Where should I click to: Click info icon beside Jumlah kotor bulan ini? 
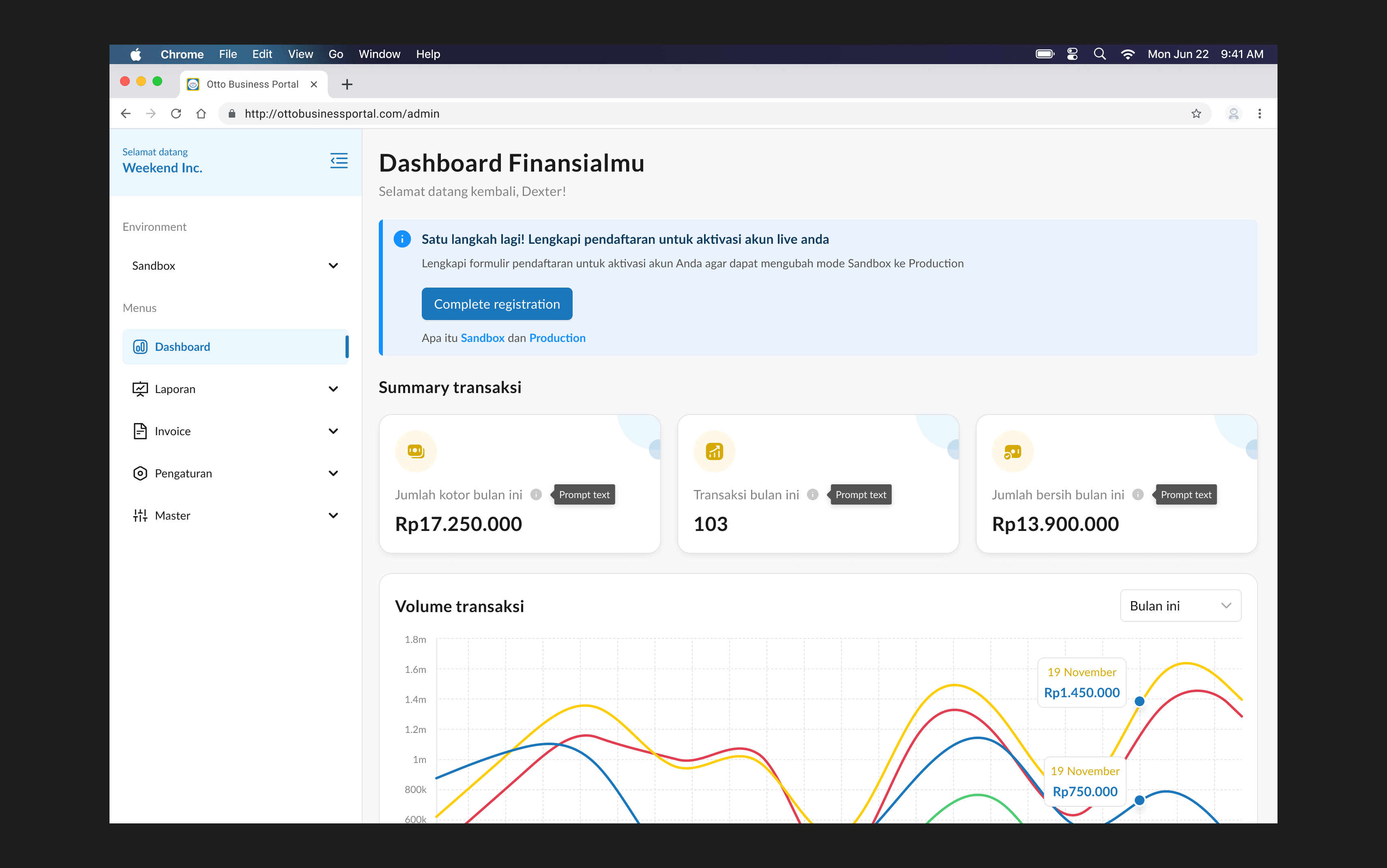click(x=536, y=494)
